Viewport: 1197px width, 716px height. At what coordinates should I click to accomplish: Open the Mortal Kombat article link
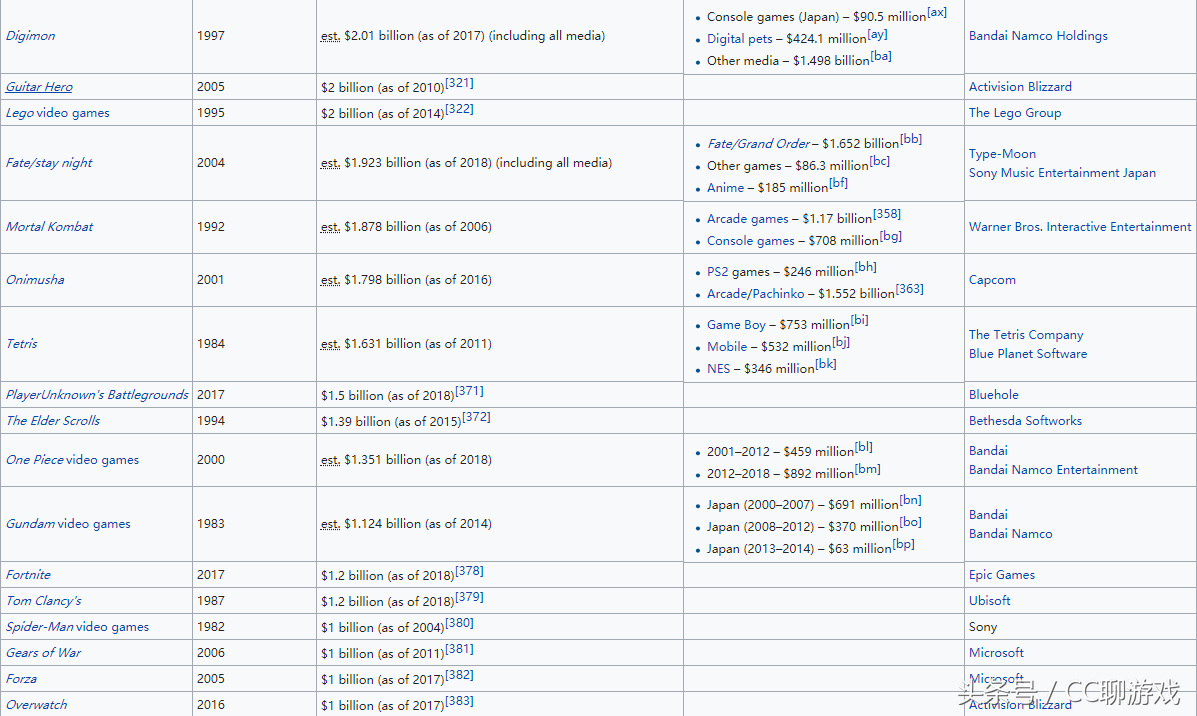[x=50, y=227]
